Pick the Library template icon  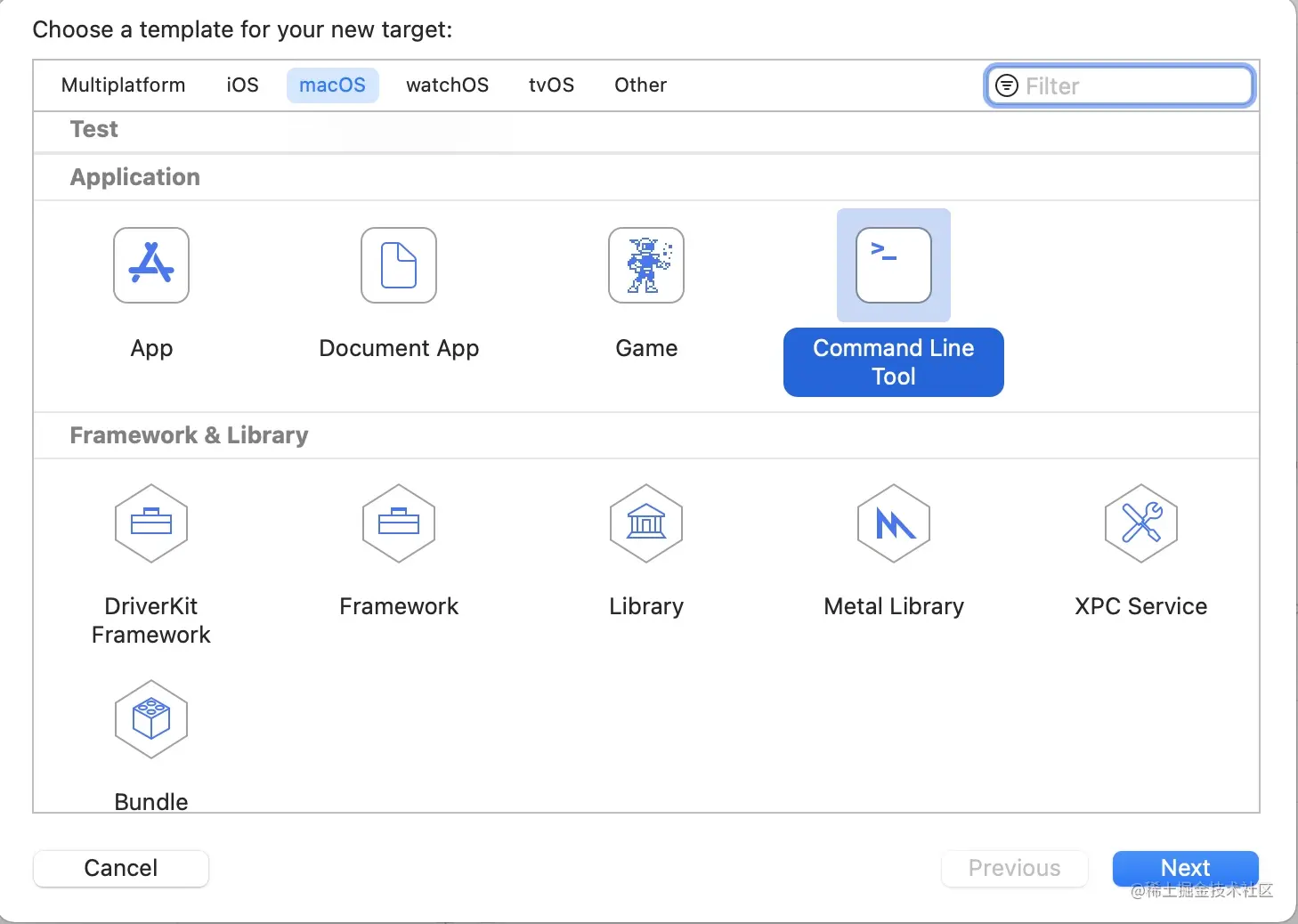point(646,523)
